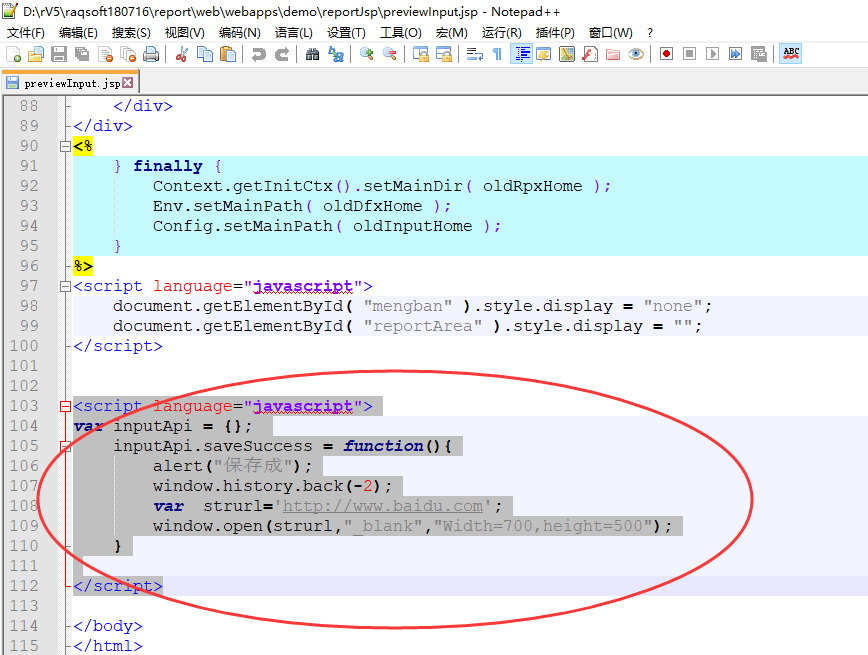Toggle the ABC spell check button
868x655 pixels.
(791, 54)
